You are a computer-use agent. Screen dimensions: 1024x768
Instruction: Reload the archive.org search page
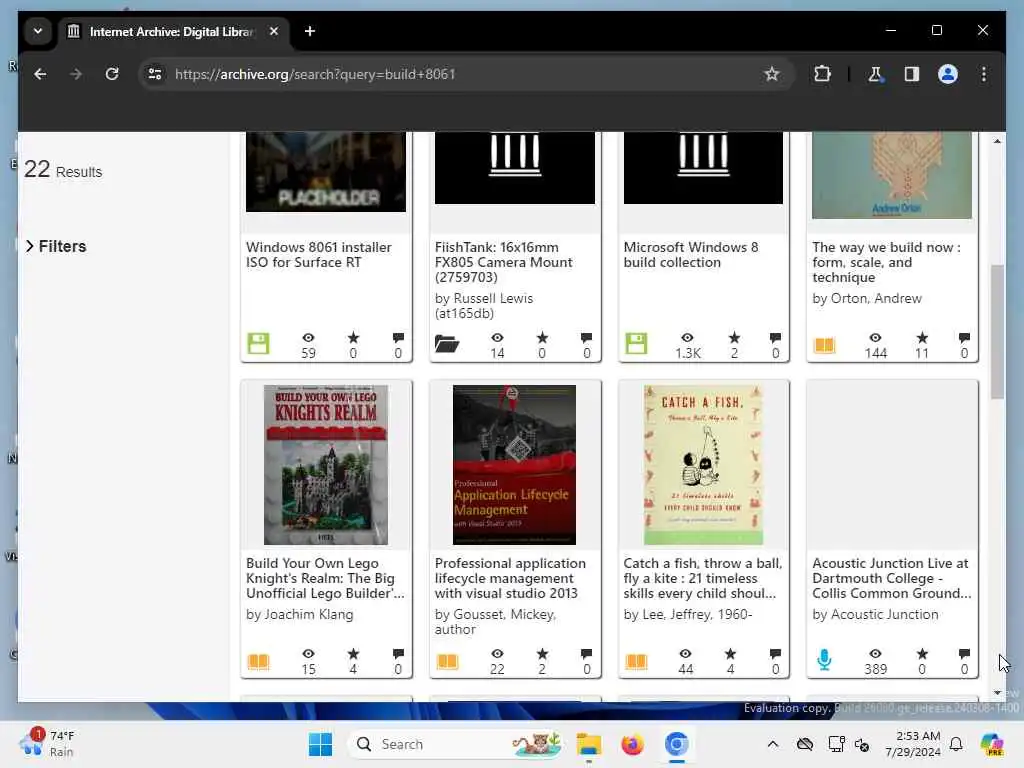(x=112, y=74)
